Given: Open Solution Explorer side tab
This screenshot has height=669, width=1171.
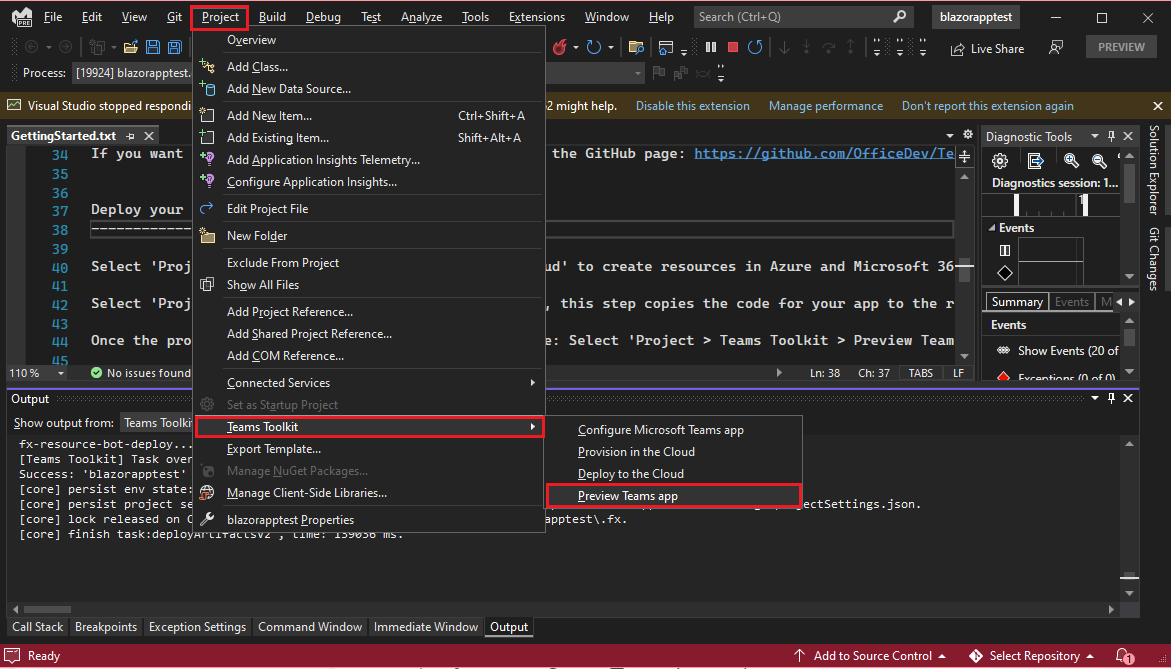Looking at the screenshot, I should [x=1155, y=170].
